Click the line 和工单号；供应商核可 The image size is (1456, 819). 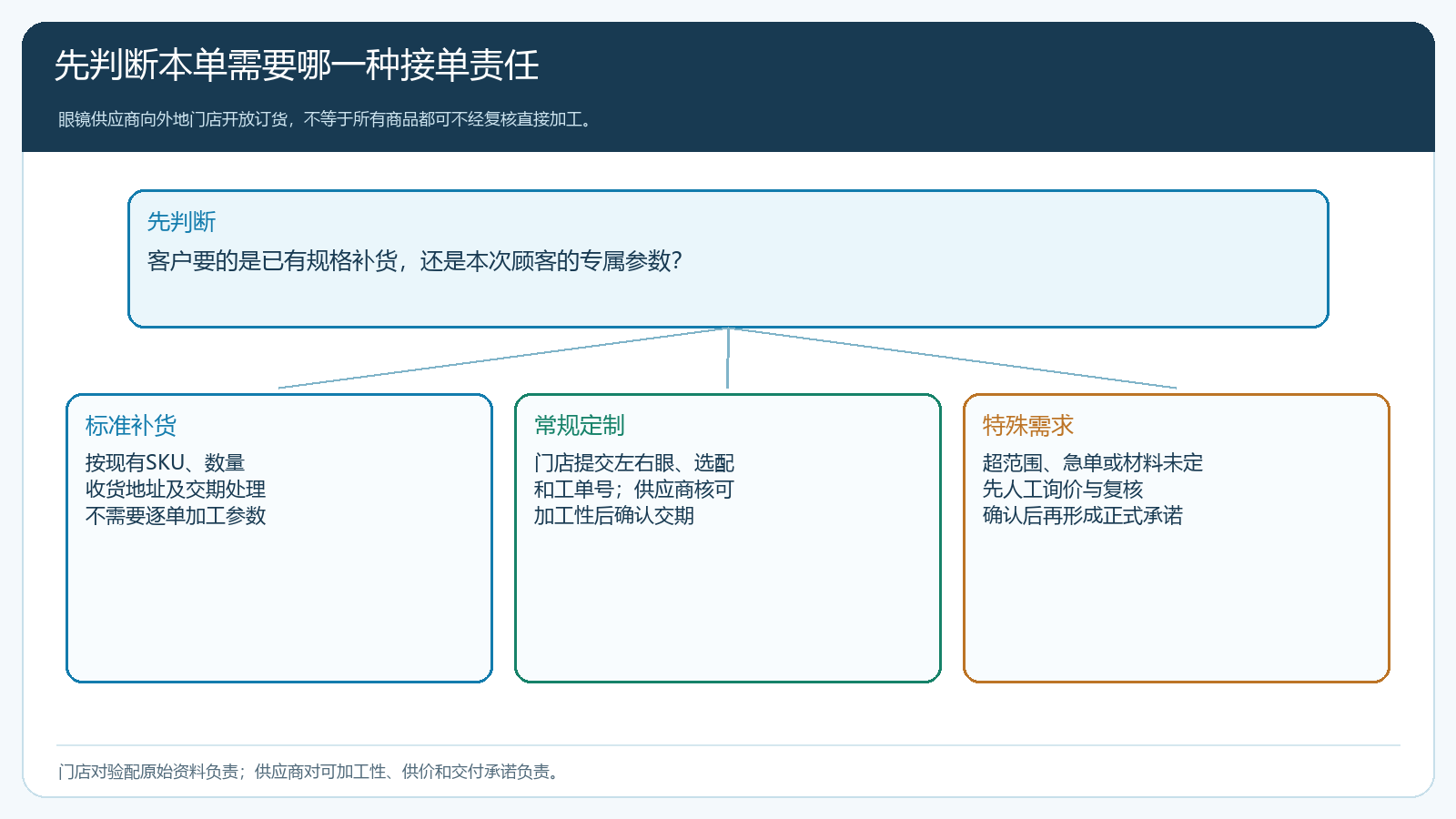tap(634, 490)
